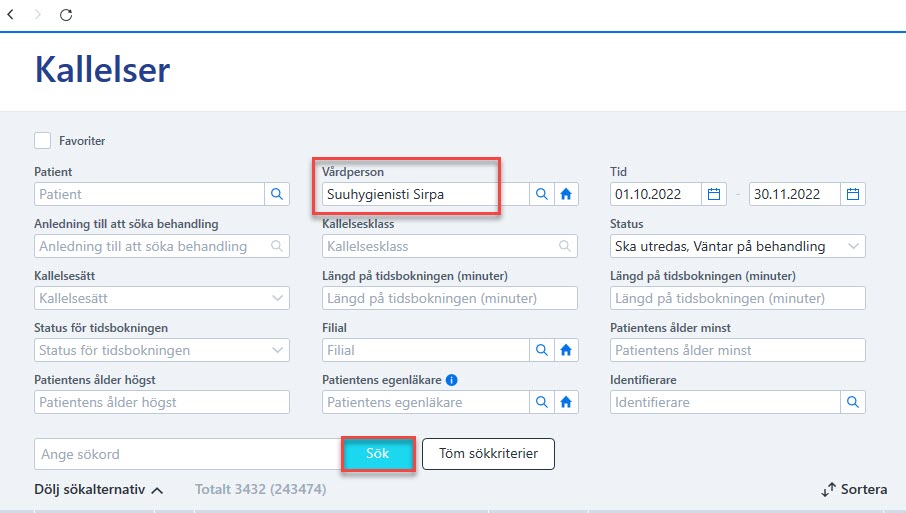Click the Kallelser page heading
This screenshot has height=513, width=906.
pyautogui.click(x=102, y=70)
